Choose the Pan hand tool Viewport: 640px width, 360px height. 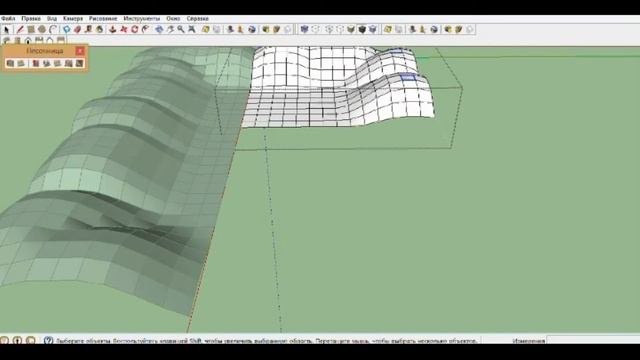point(170,29)
